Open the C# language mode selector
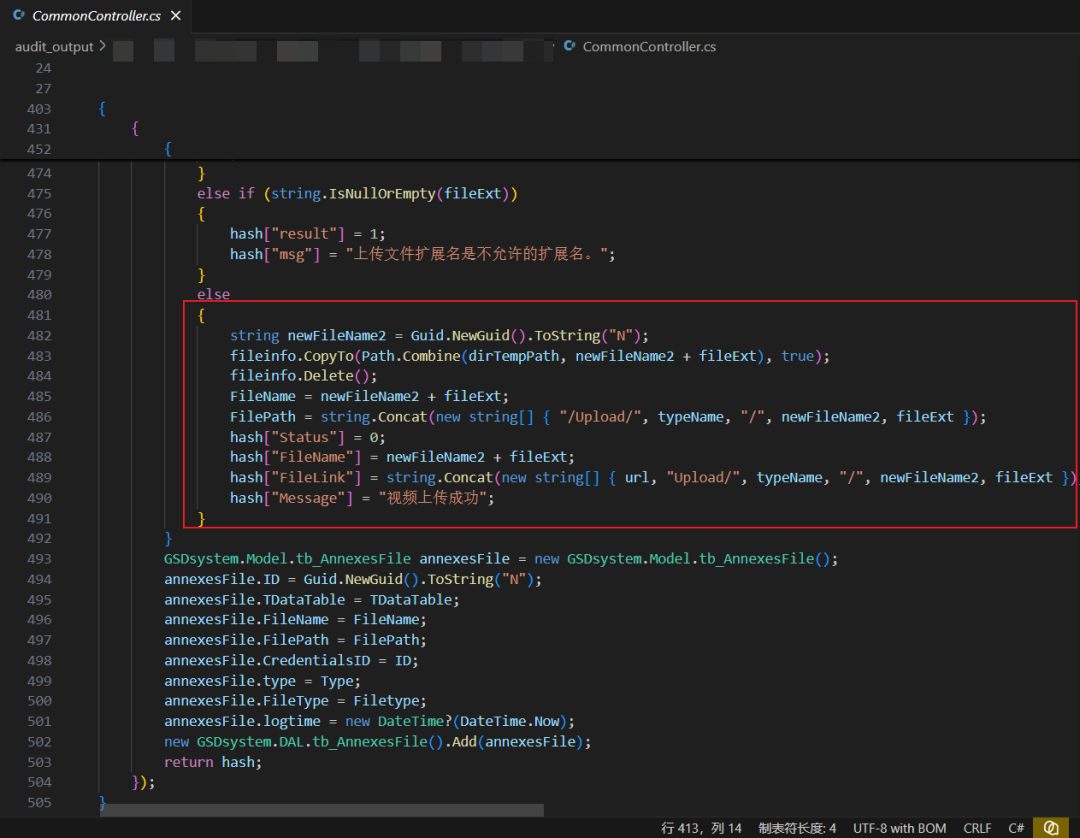This screenshot has height=838, width=1080. coord(1016,828)
